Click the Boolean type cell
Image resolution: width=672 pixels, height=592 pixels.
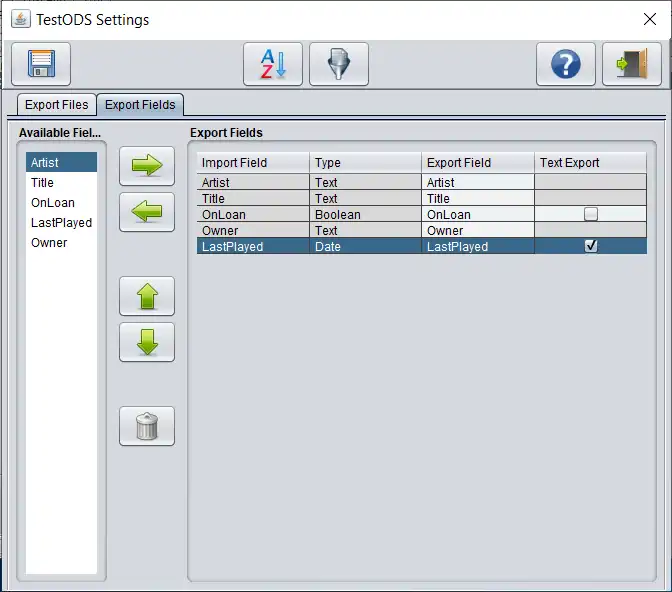tap(365, 214)
